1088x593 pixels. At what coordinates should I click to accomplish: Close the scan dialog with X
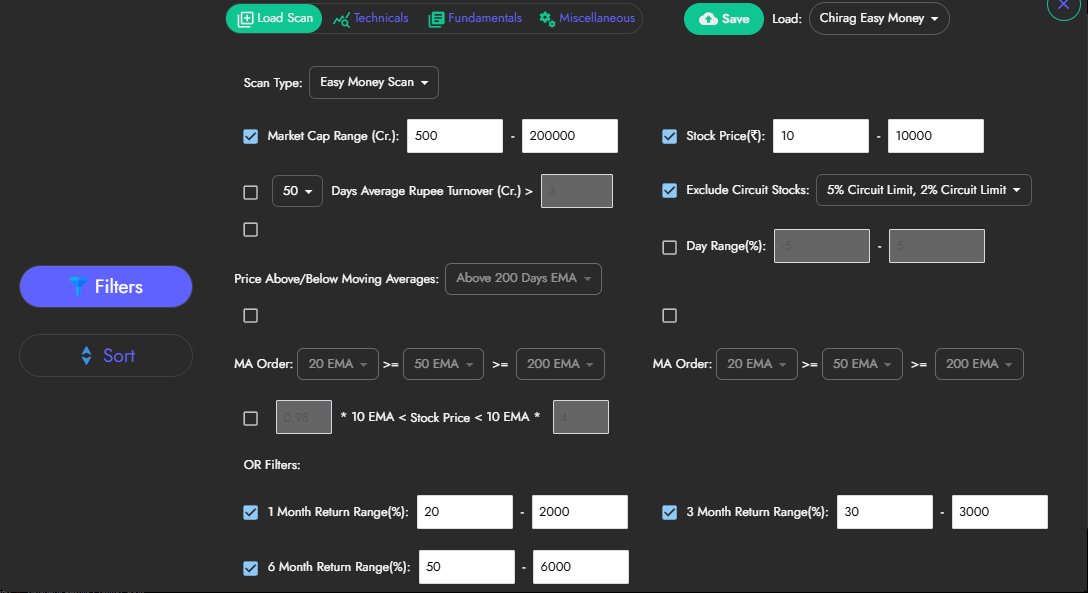coord(1063,6)
